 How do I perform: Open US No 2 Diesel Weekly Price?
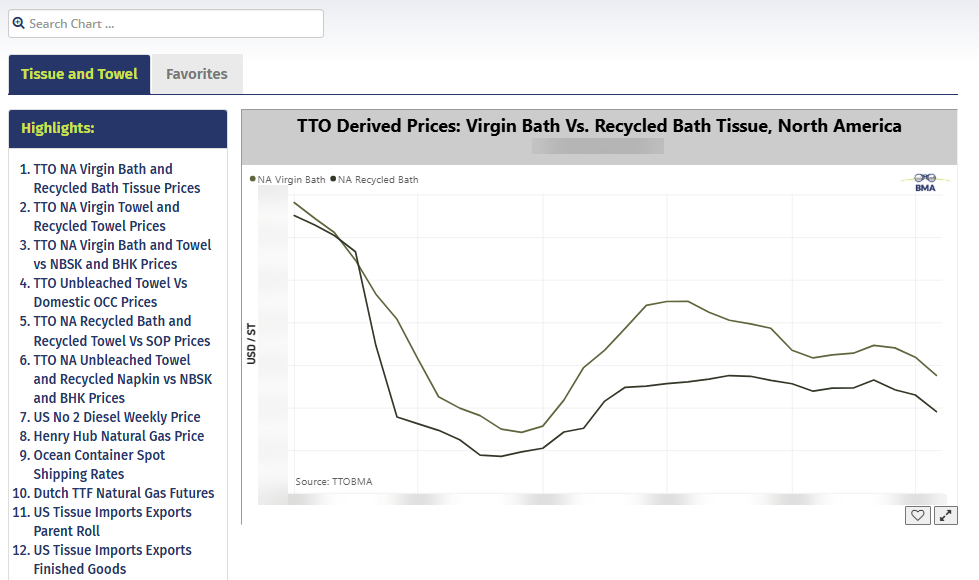pos(116,417)
